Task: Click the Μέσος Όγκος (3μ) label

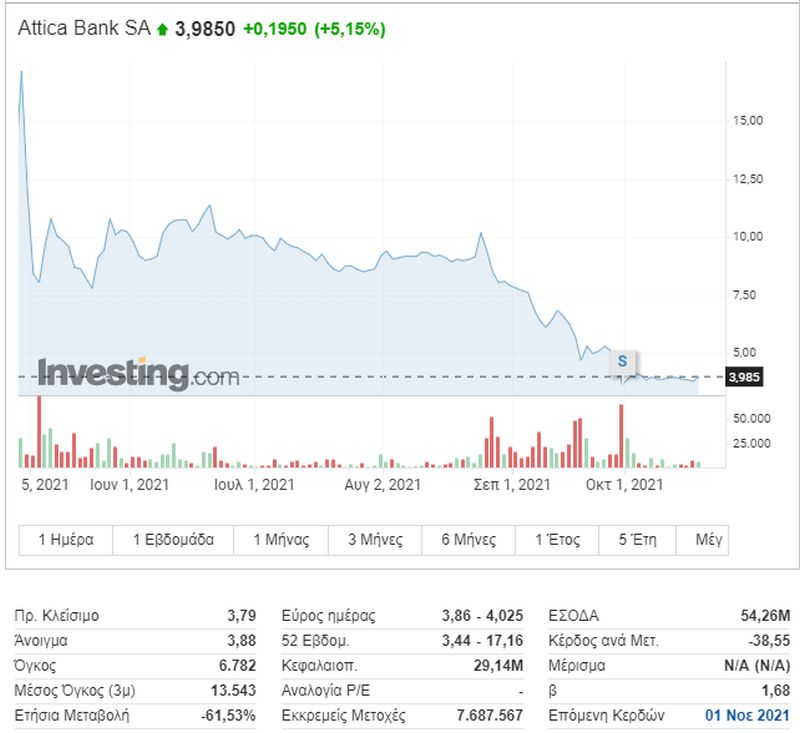Action: 75,690
